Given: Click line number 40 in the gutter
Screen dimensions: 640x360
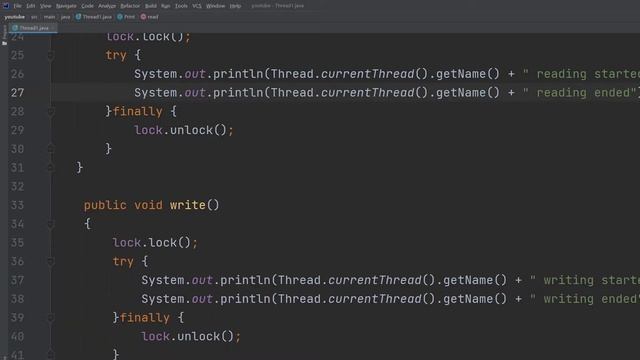Looking at the screenshot, I should point(17,336).
